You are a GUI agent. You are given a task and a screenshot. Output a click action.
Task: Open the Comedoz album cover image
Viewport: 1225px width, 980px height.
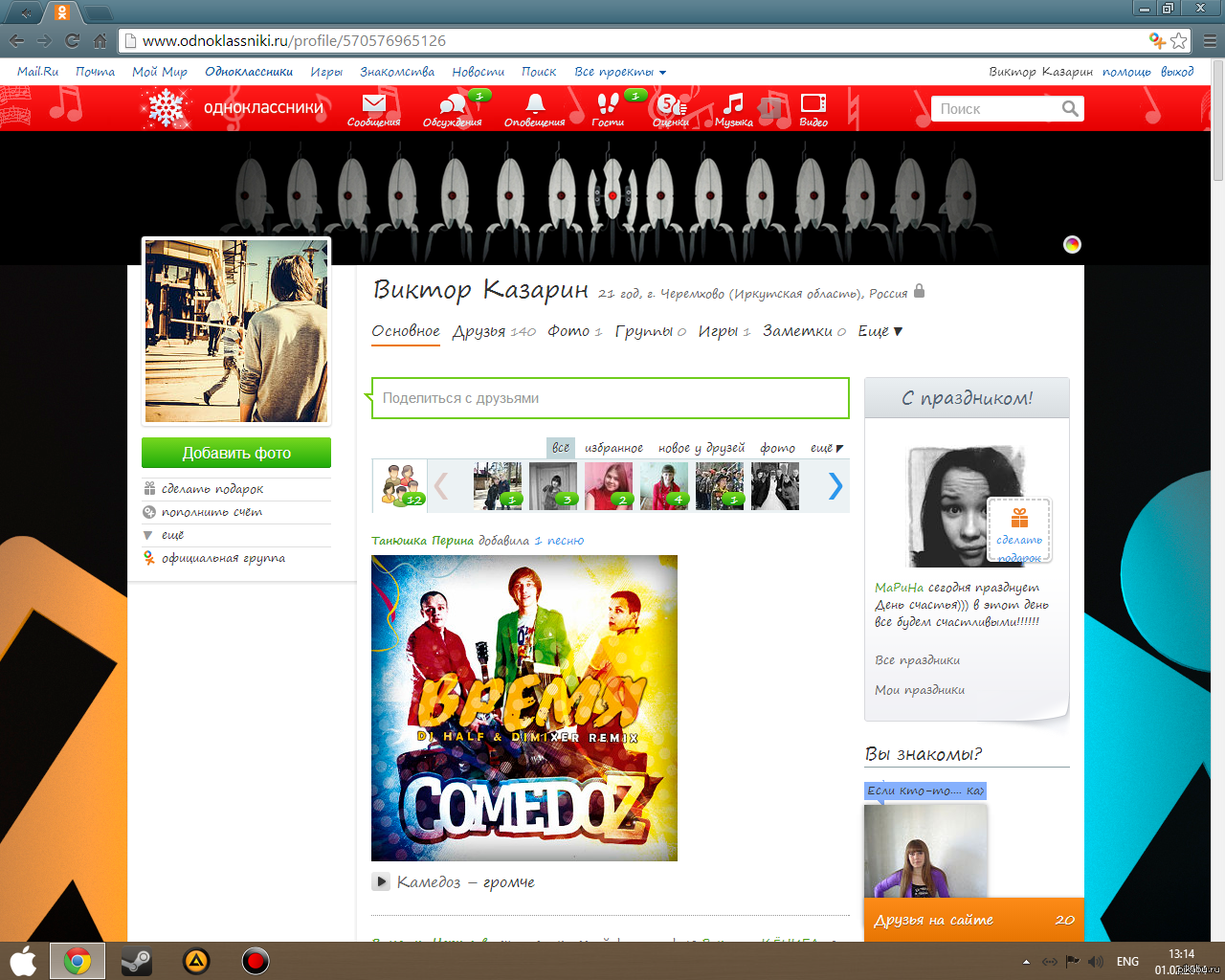[x=524, y=708]
